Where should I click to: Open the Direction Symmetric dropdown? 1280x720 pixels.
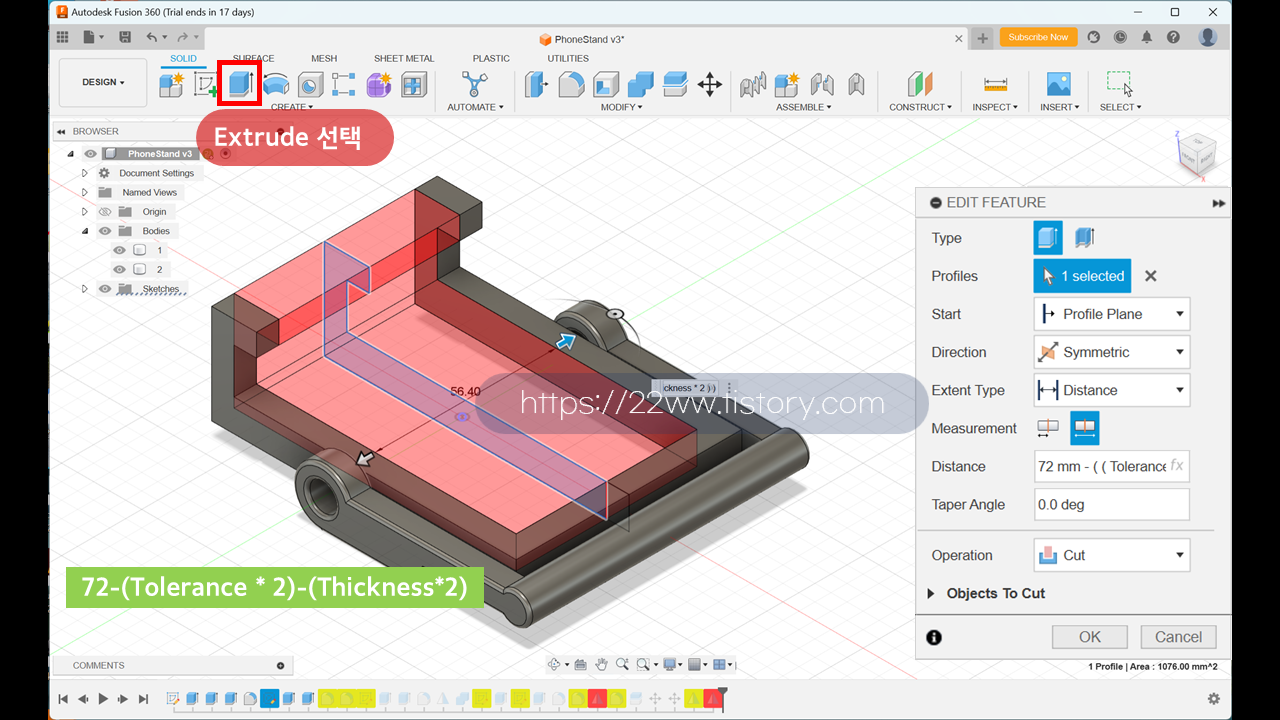[x=1112, y=352]
